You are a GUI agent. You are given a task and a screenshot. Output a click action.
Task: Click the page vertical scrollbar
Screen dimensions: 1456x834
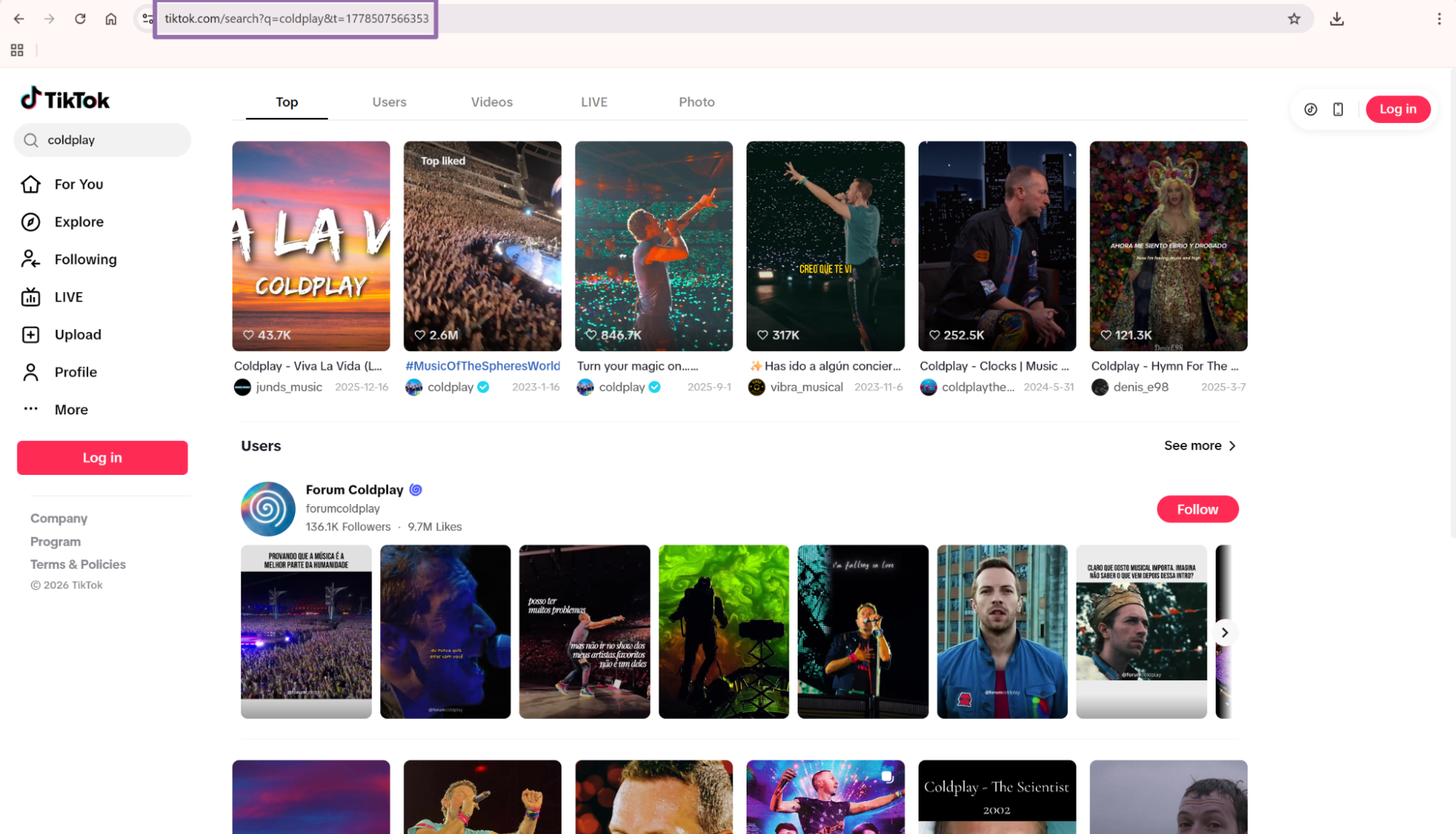1452,302
